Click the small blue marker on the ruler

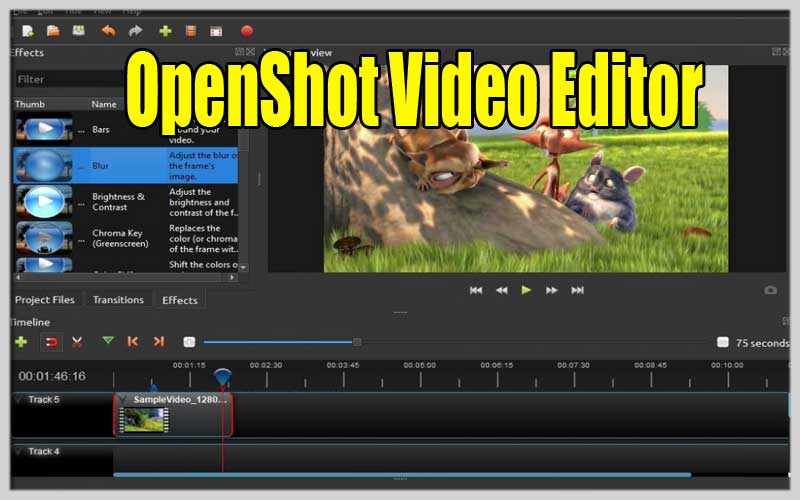coord(153,388)
